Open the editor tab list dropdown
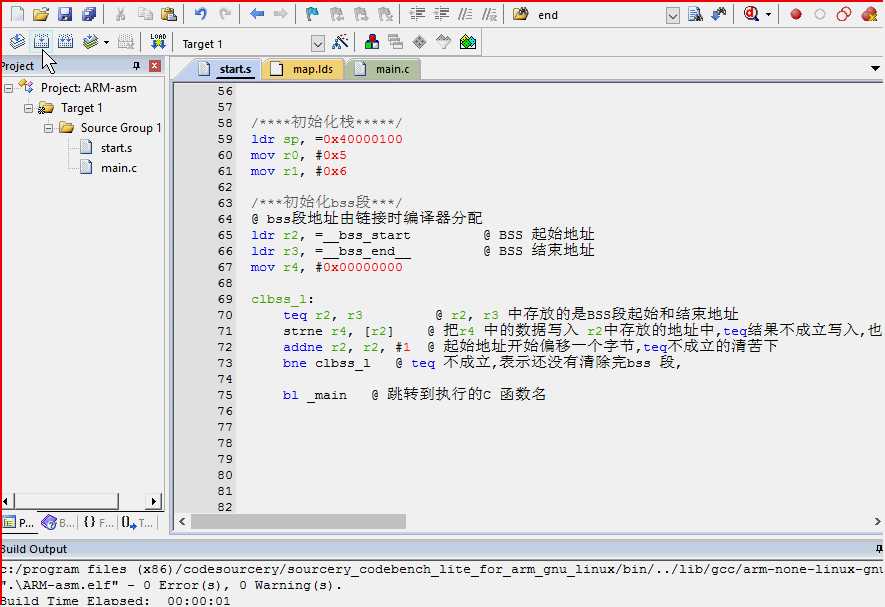 point(875,68)
